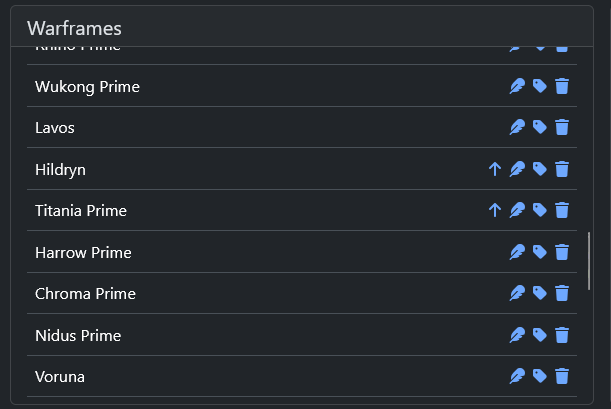This screenshot has width=611, height=409.
Task: Select the Lavos list entry
Action: click(x=55, y=128)
